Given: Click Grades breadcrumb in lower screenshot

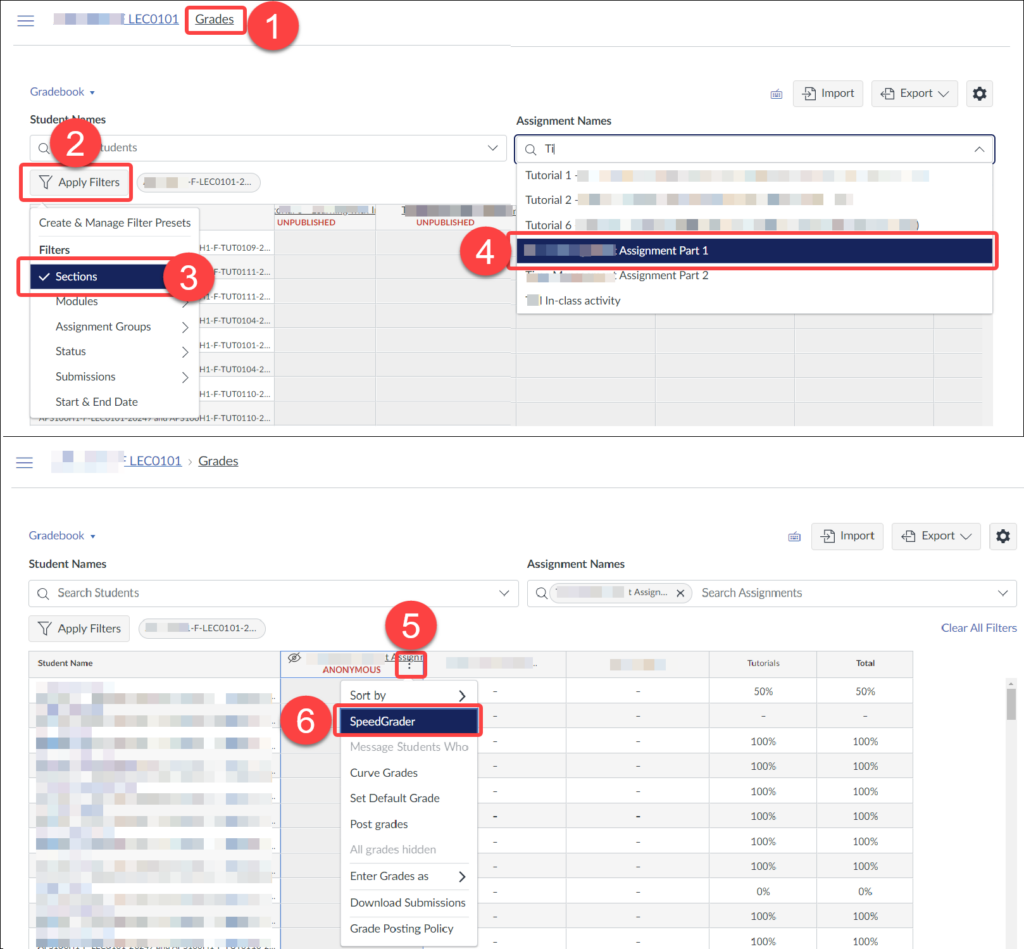Looking at the screenshot, I should 218,461.
